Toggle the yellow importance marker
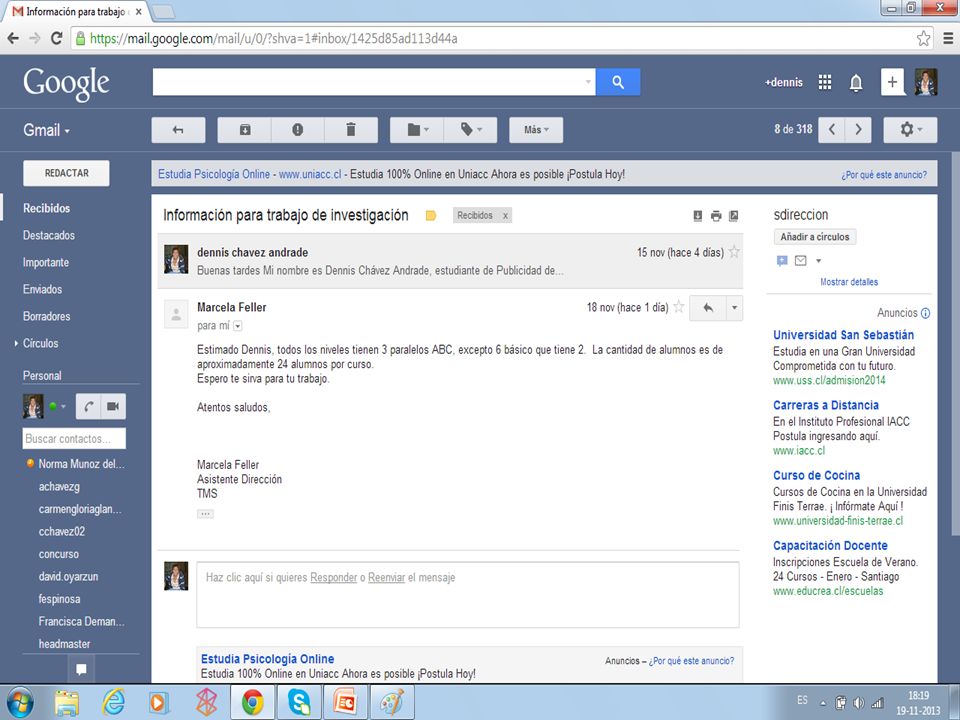 click(x=431, y=216)
